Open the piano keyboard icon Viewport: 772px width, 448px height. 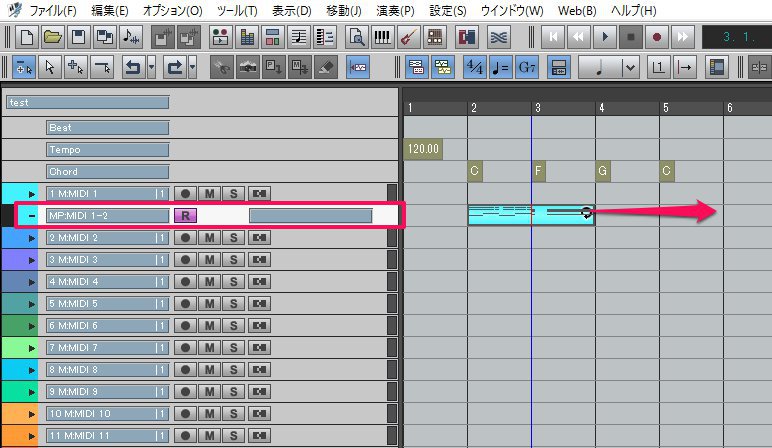click(x=383, y=37)
